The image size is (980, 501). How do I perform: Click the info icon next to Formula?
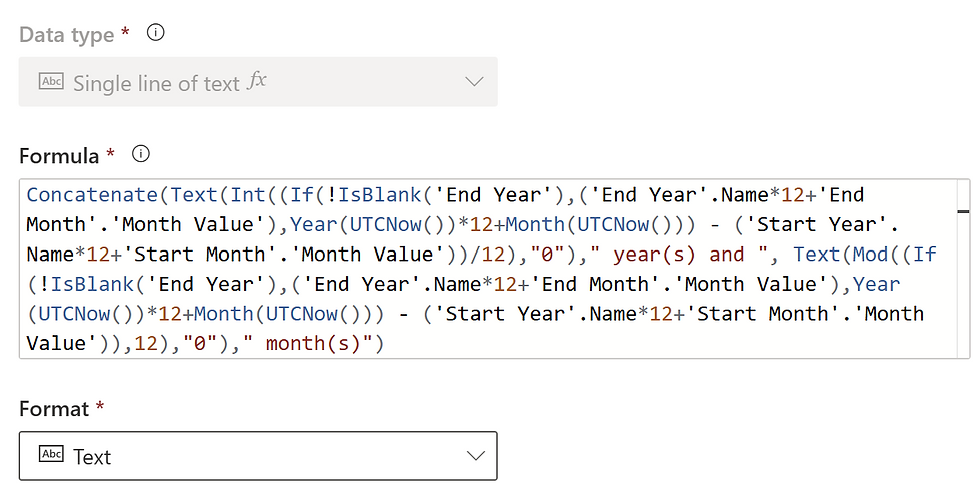coord(141,155)
